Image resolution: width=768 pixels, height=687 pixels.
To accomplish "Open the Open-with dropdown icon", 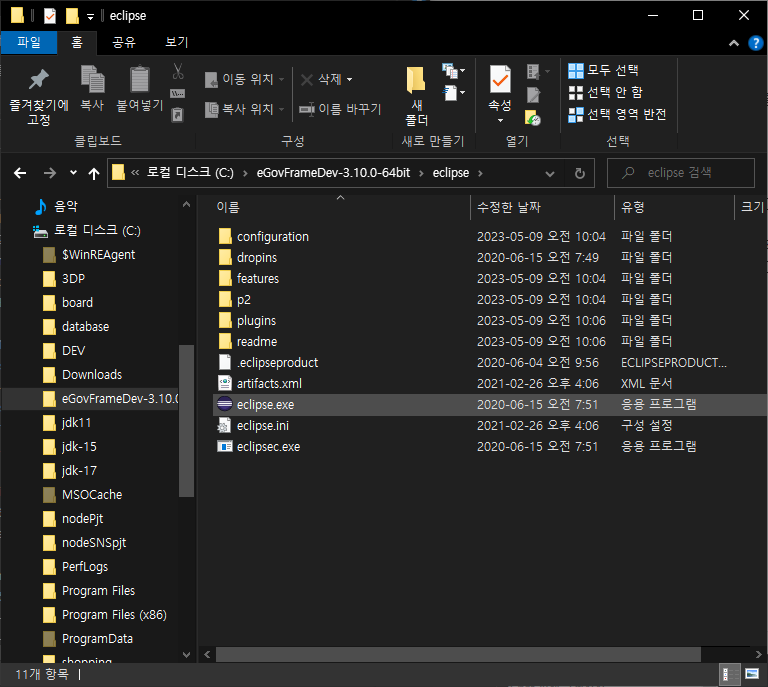I will tap(538, 71).
